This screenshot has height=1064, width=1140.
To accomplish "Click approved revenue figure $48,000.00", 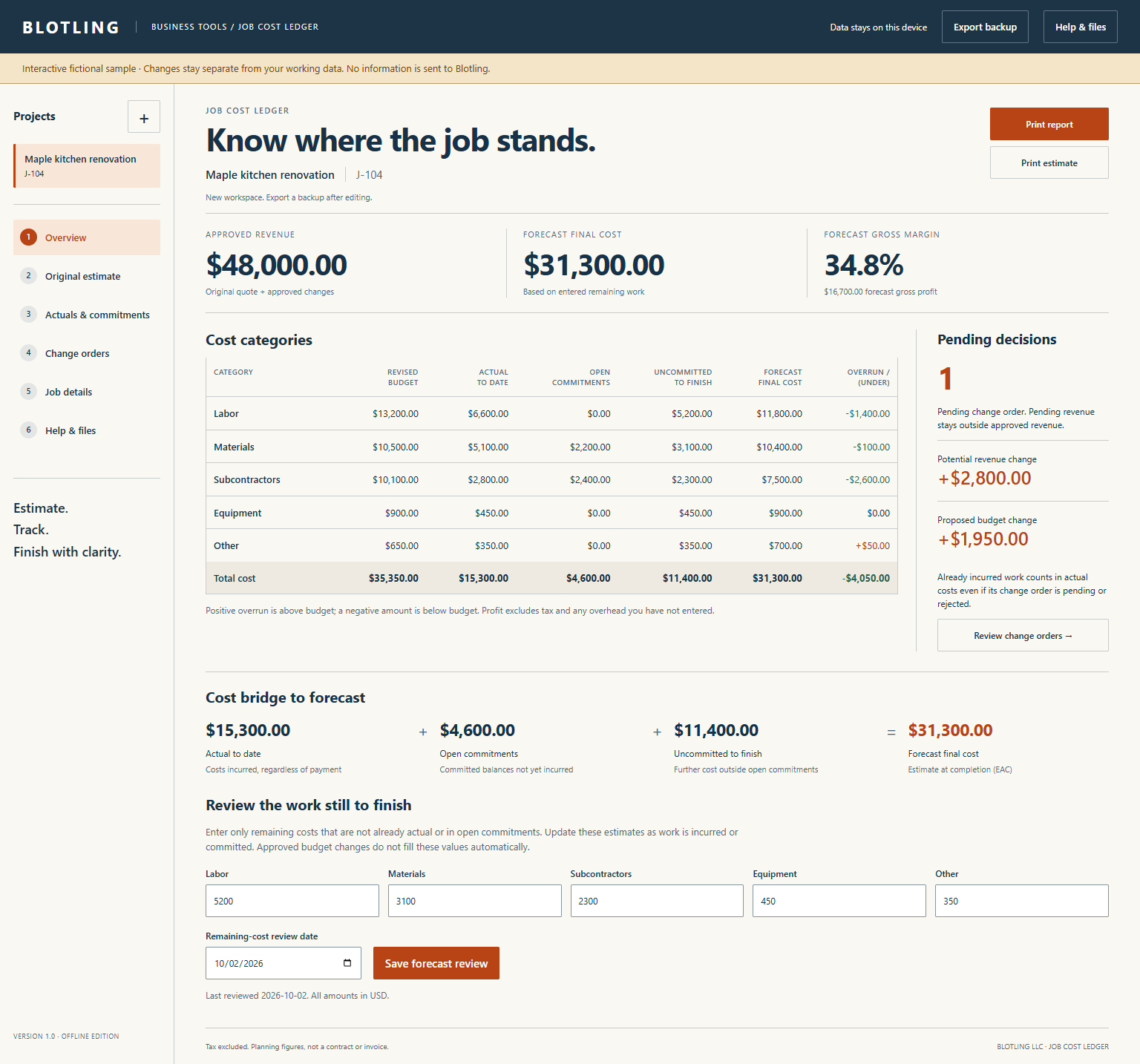I will point(276,265).
